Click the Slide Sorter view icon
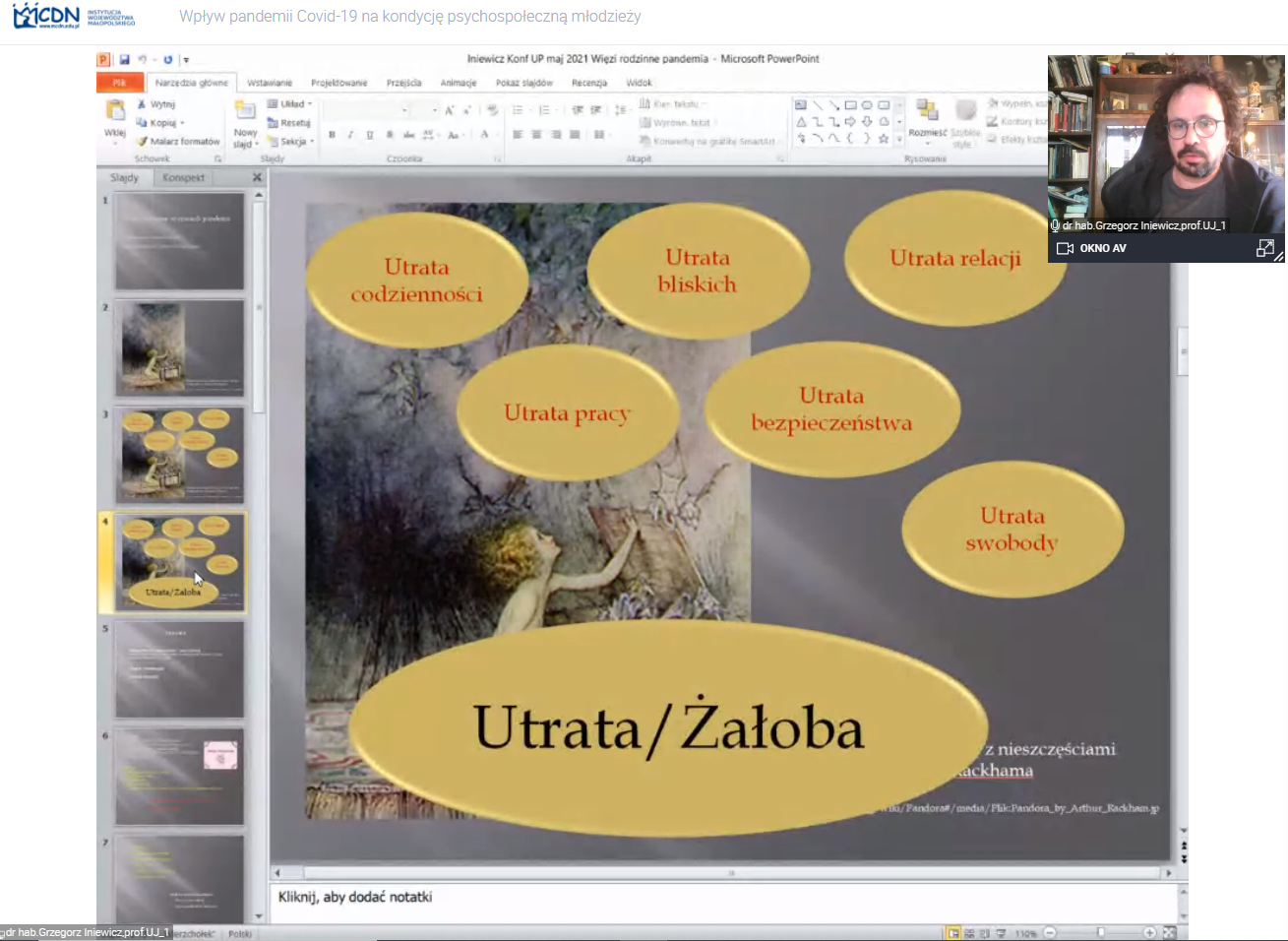 (969, 932)
